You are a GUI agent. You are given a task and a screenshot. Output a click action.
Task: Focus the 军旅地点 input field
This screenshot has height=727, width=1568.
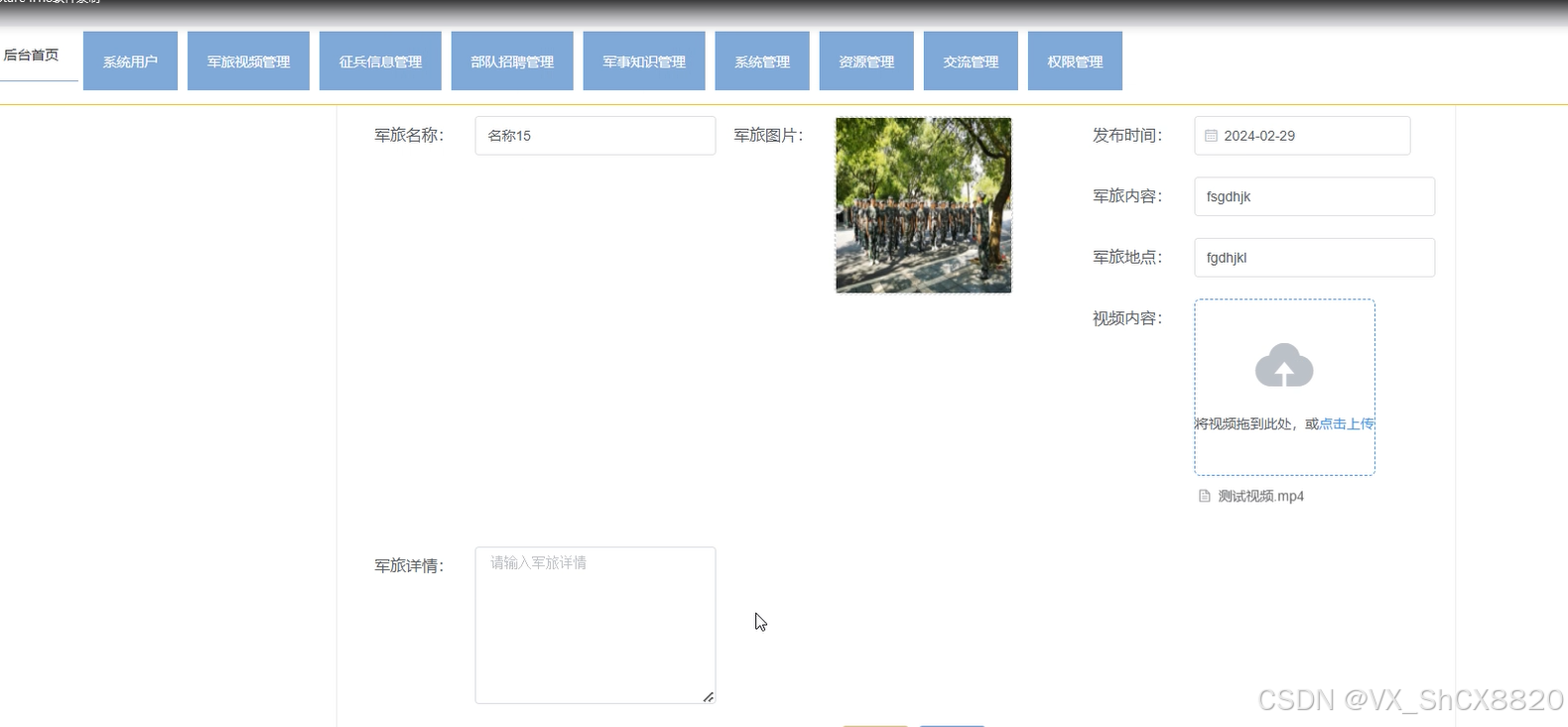point(1315,257)
